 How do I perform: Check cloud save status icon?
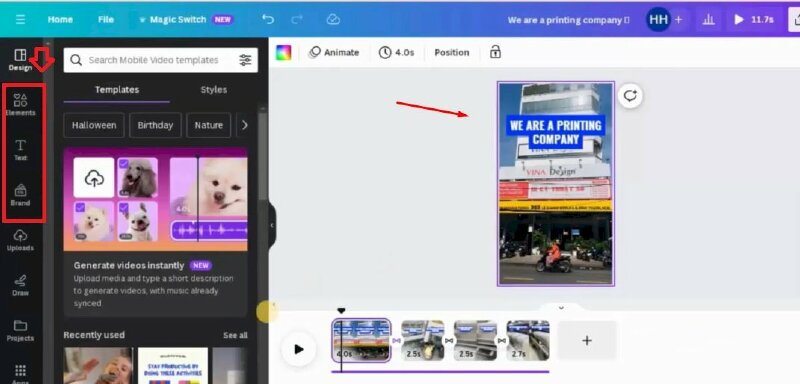[333, 19]
